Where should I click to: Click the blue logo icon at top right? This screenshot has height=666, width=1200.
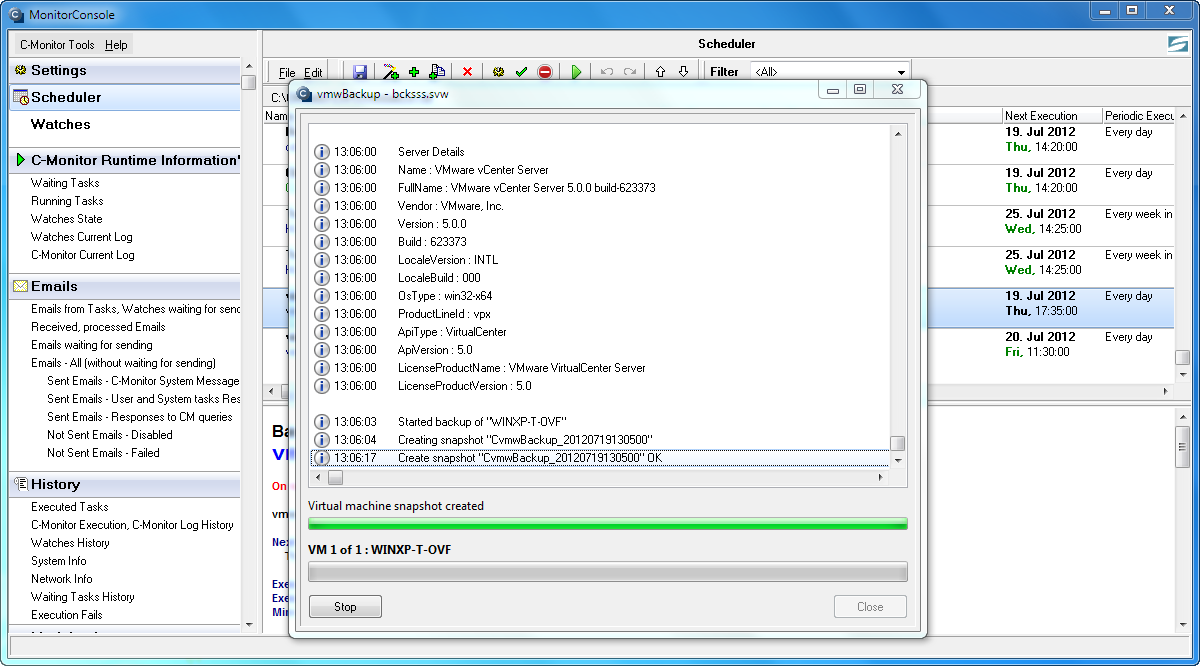coord(1176,44)
